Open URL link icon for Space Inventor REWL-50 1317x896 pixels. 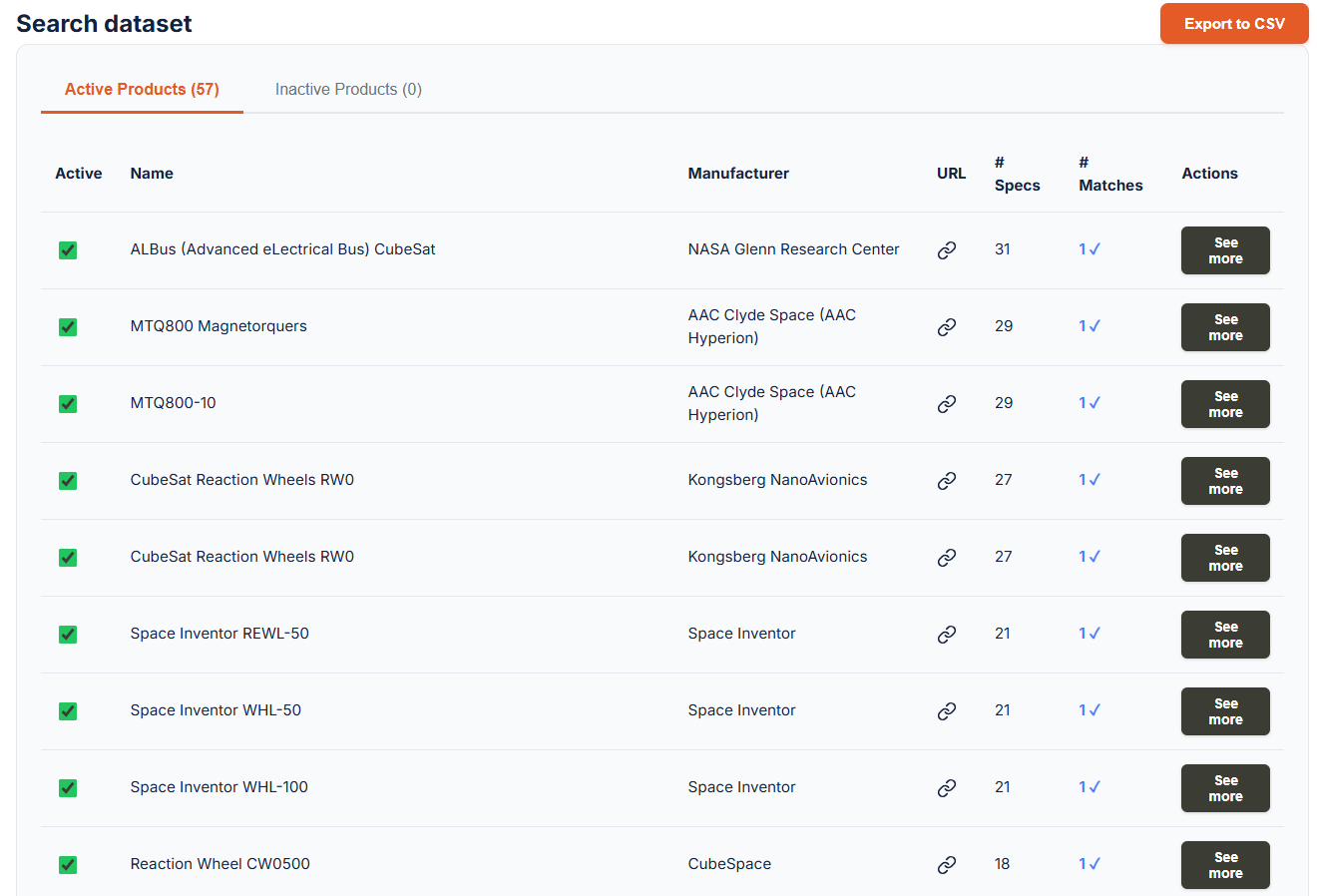click(x=947, y=635)
